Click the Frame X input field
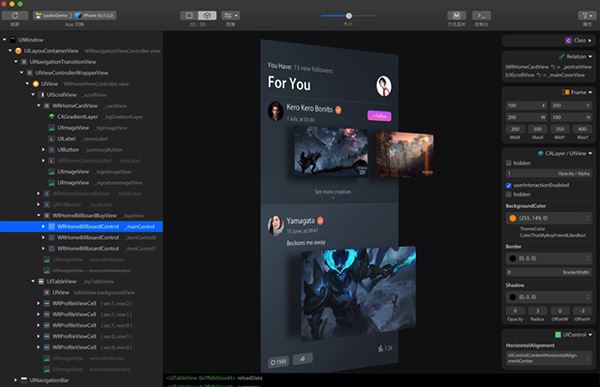This screenshot has width=600, height=387. coord(526,105)
